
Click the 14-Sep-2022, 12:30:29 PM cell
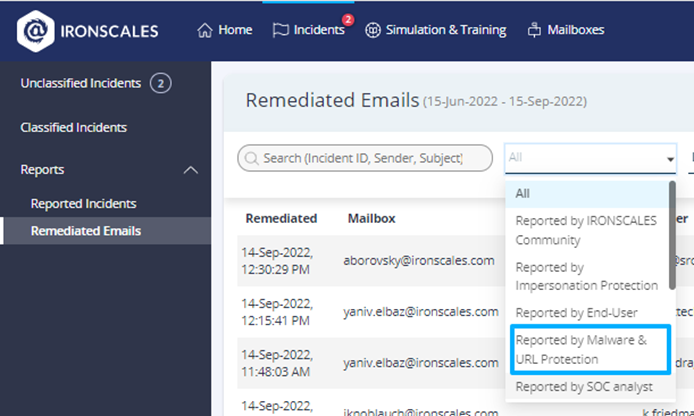click(277, 261)
